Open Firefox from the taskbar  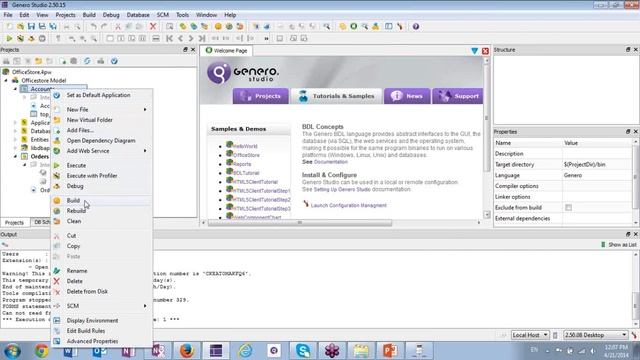point(187,351)
